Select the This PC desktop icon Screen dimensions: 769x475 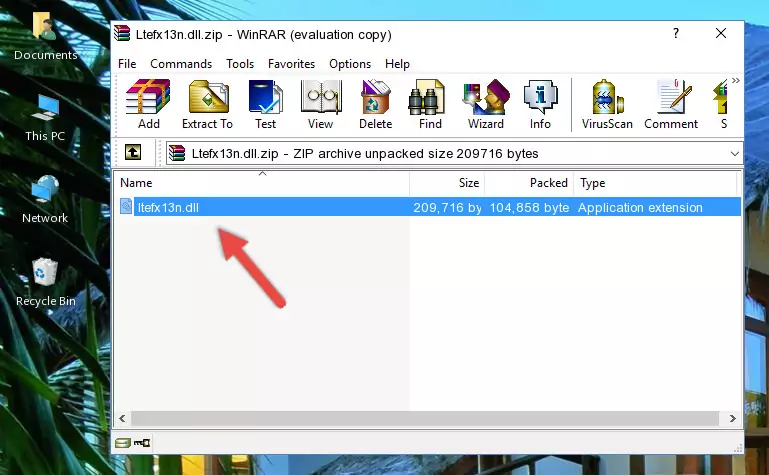click(x=45, y=118)
